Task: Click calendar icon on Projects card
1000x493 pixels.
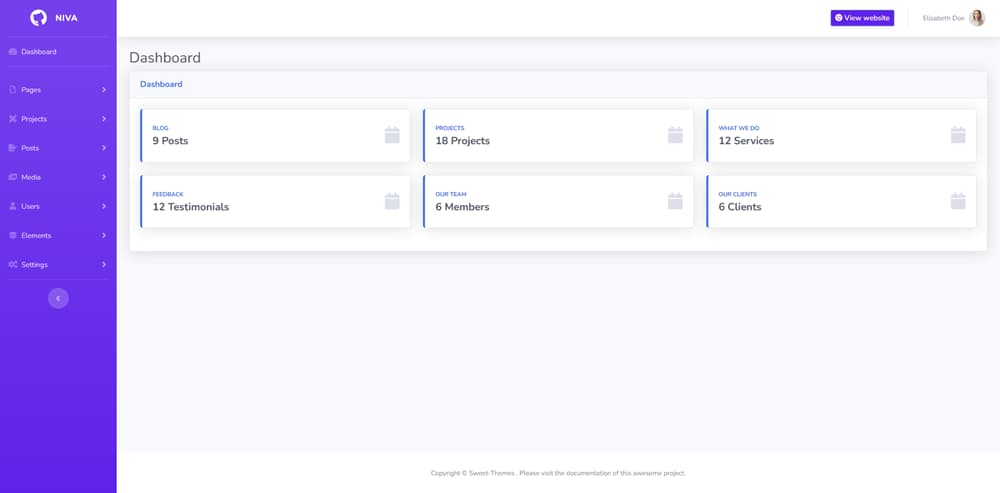Action: tap(675, 135)
